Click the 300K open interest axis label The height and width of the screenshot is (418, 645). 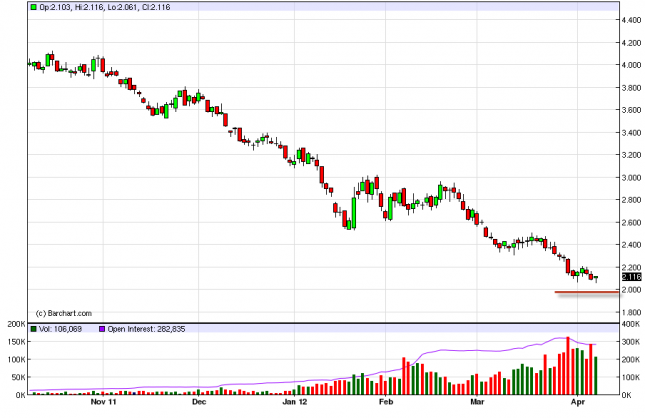[631, 342]
